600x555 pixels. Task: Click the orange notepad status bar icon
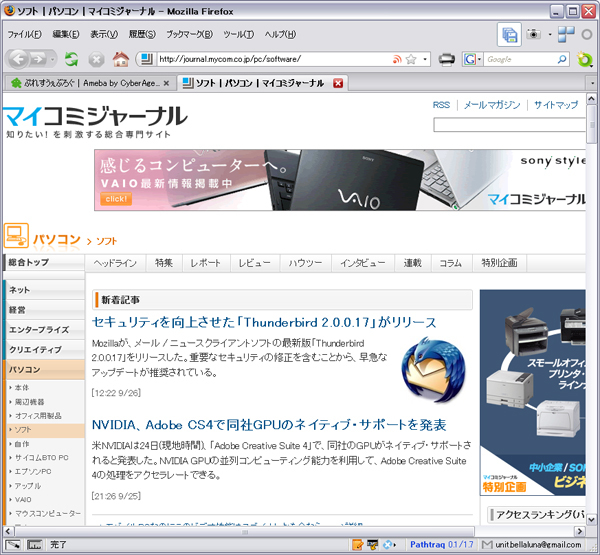click(357, 544)
